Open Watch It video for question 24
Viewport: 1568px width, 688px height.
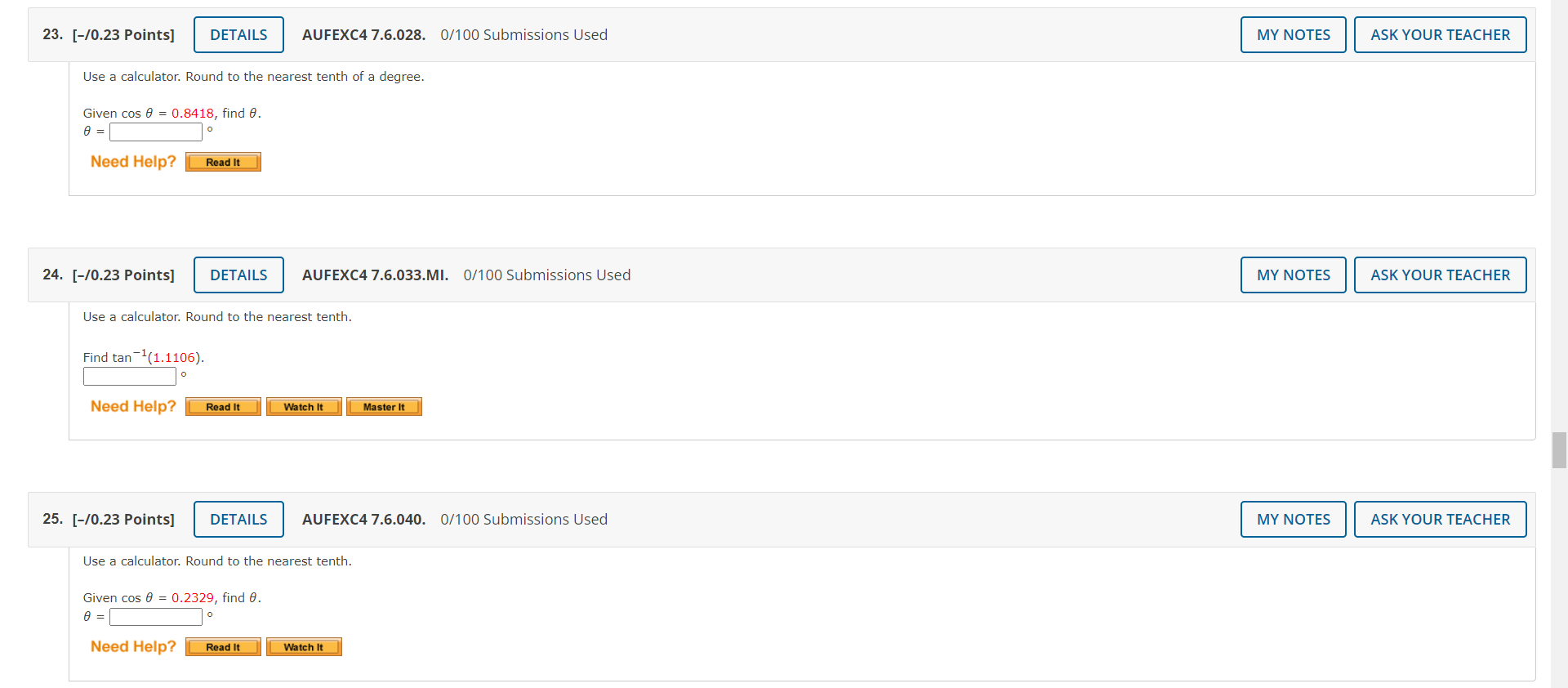303,406
